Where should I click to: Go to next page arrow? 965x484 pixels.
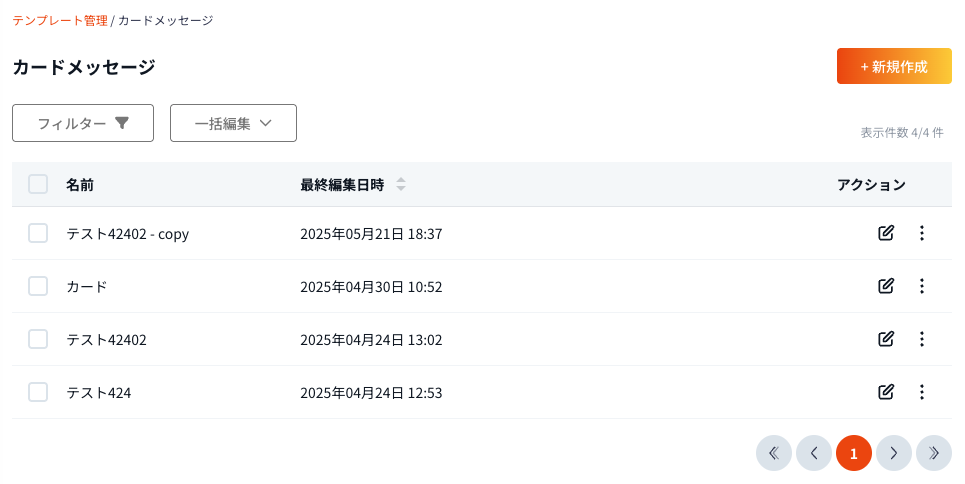point(893,453)
